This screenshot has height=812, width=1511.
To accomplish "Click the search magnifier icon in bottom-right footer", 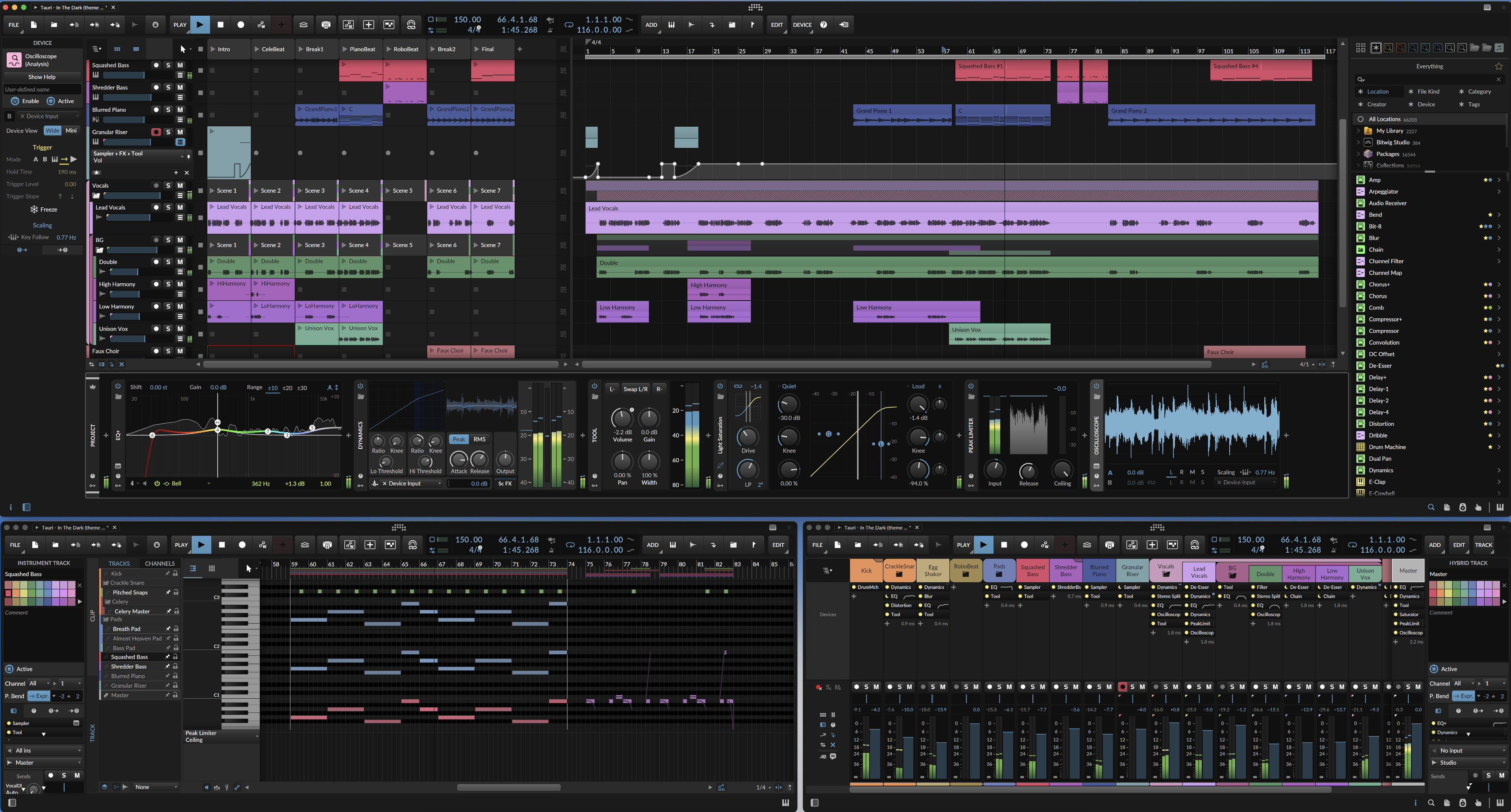I will [1431, 803].
